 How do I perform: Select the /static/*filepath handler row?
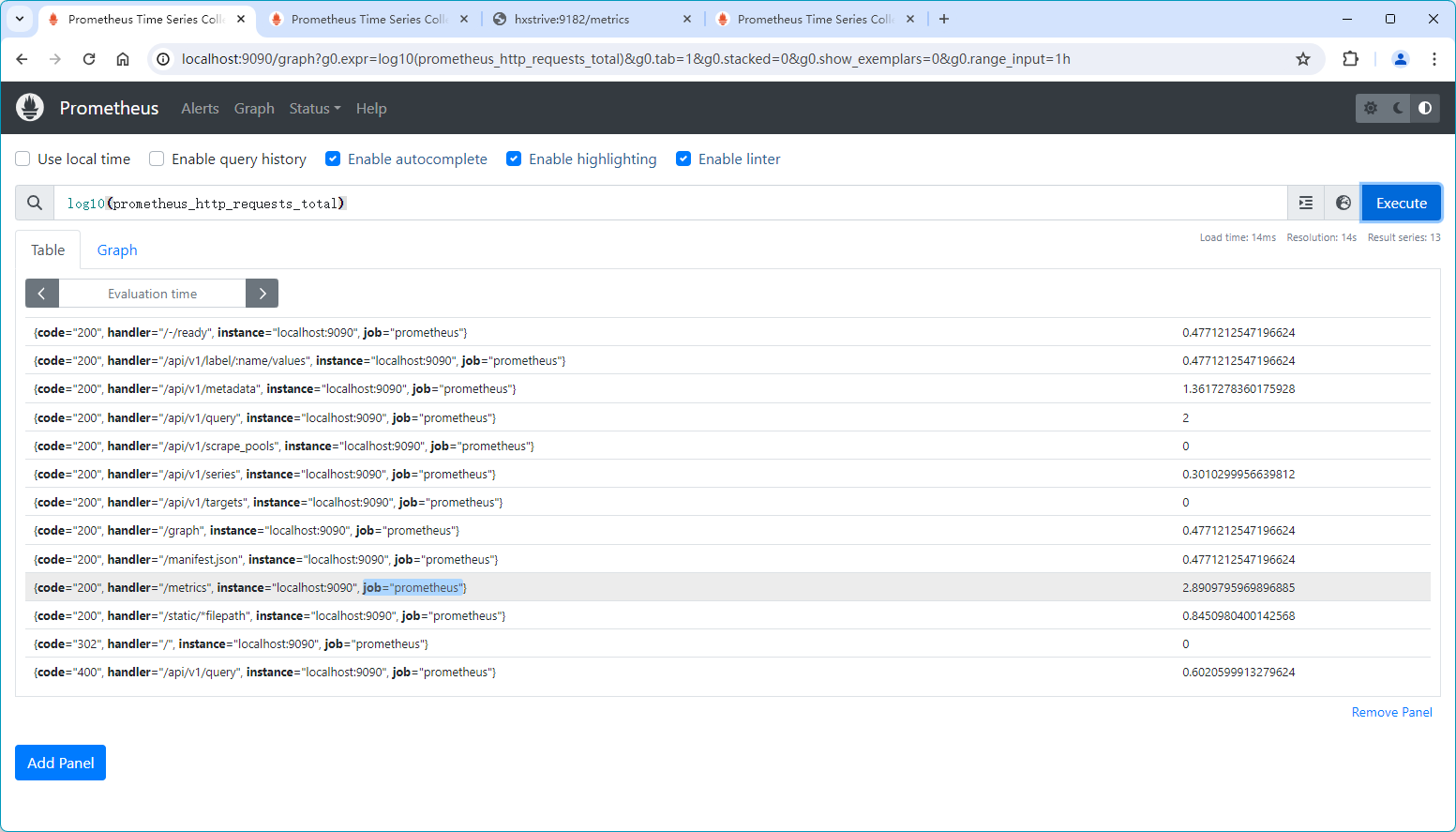pyautogui.click(x=728, y=615)
